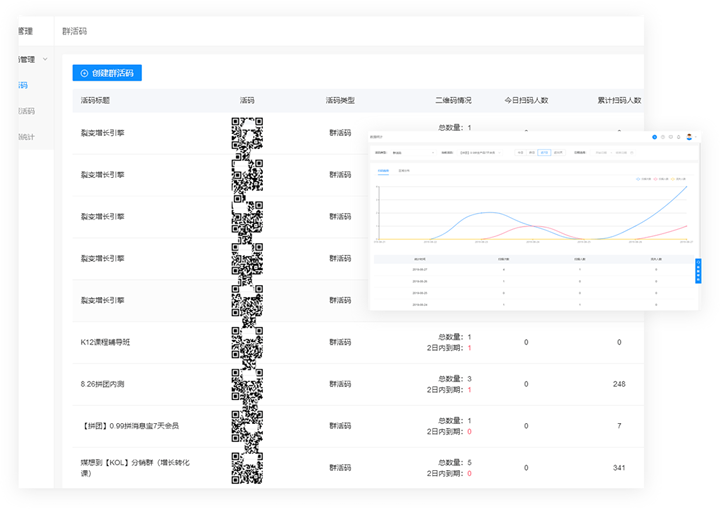Click cumulative count 341
Screen dimensions: 720x509
click(x=619, y=468)
